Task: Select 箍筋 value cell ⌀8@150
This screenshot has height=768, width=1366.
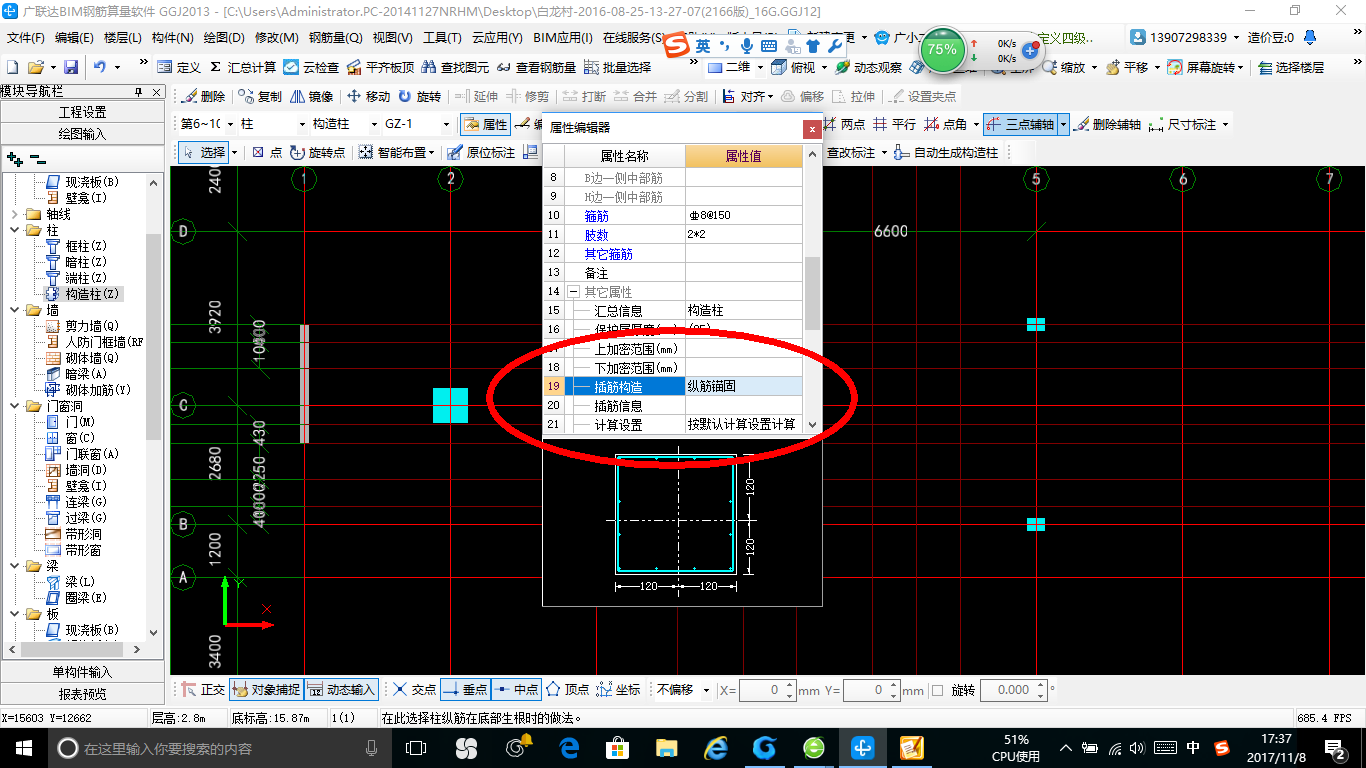Action: click(744, 216)
